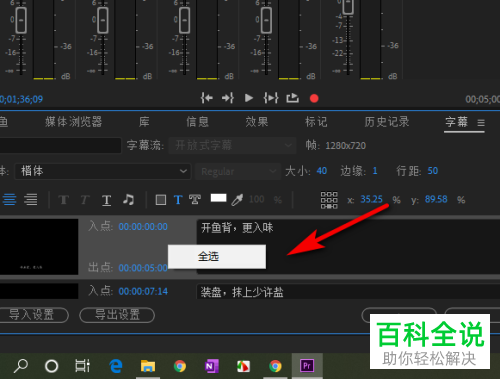Choose 全选 from the context menu

point(217,257)
